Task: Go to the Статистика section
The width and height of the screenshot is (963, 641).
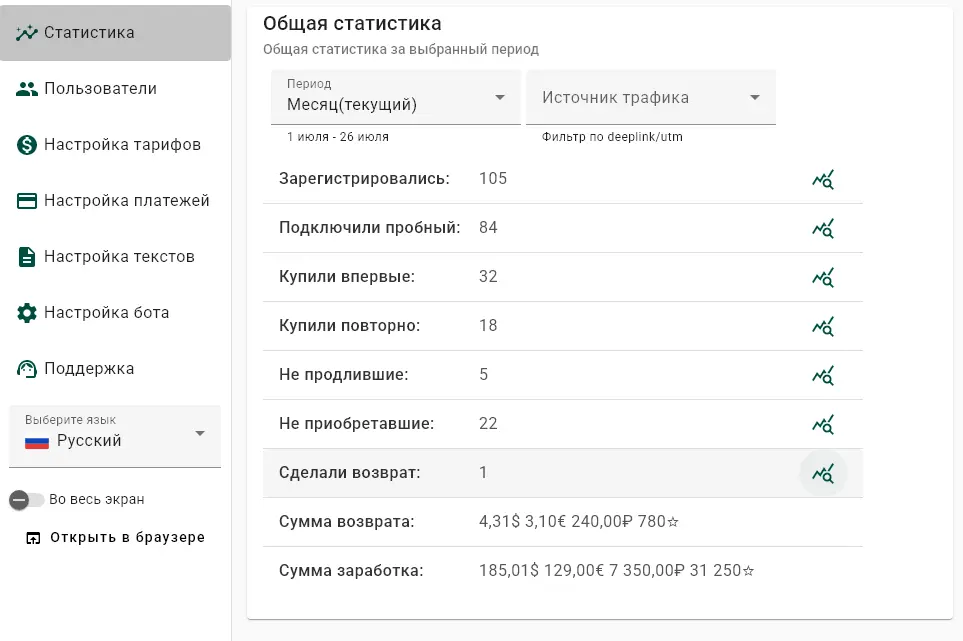Action: [115, 33]
